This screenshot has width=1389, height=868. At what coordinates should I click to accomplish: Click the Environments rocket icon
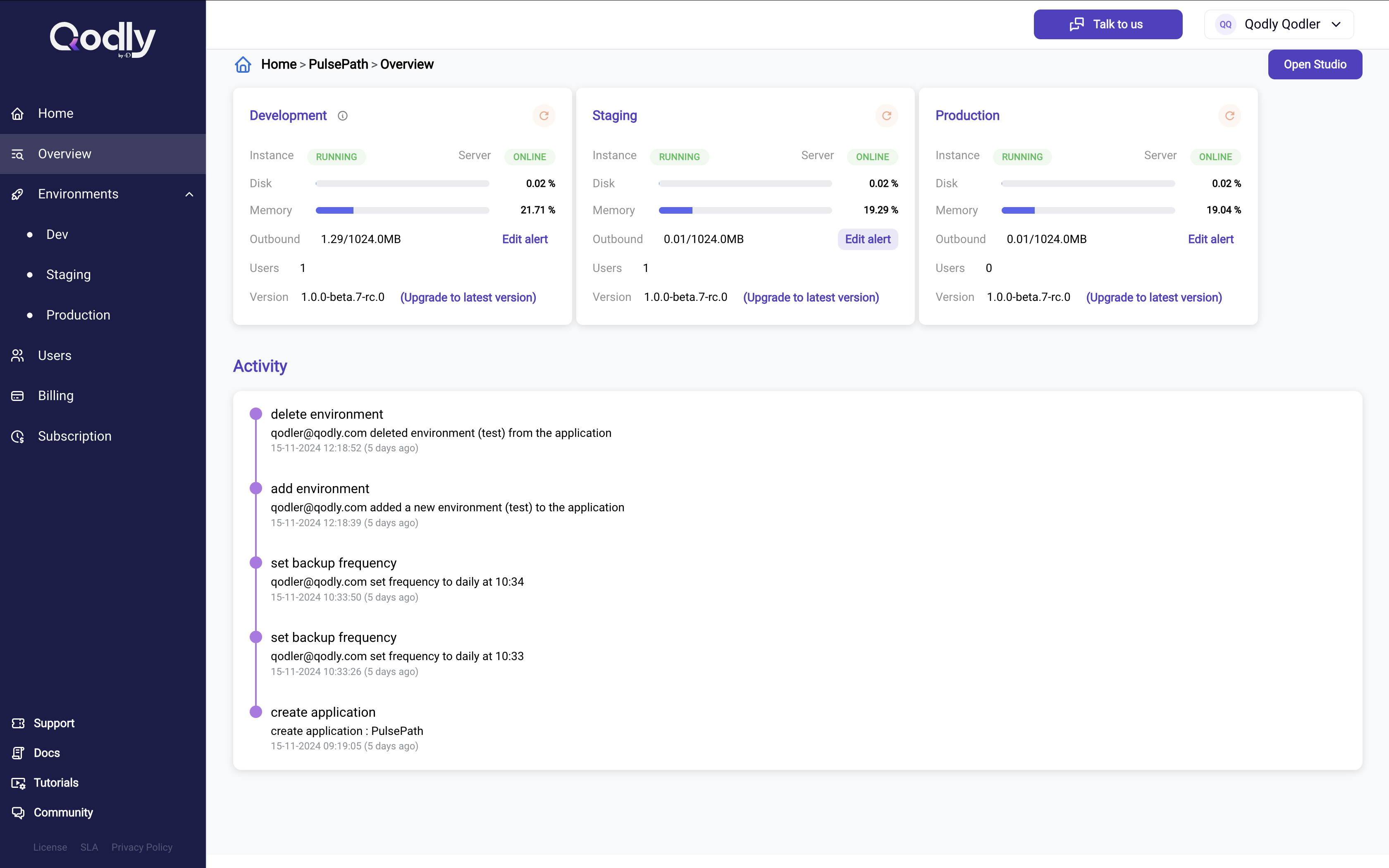[18, 194]
